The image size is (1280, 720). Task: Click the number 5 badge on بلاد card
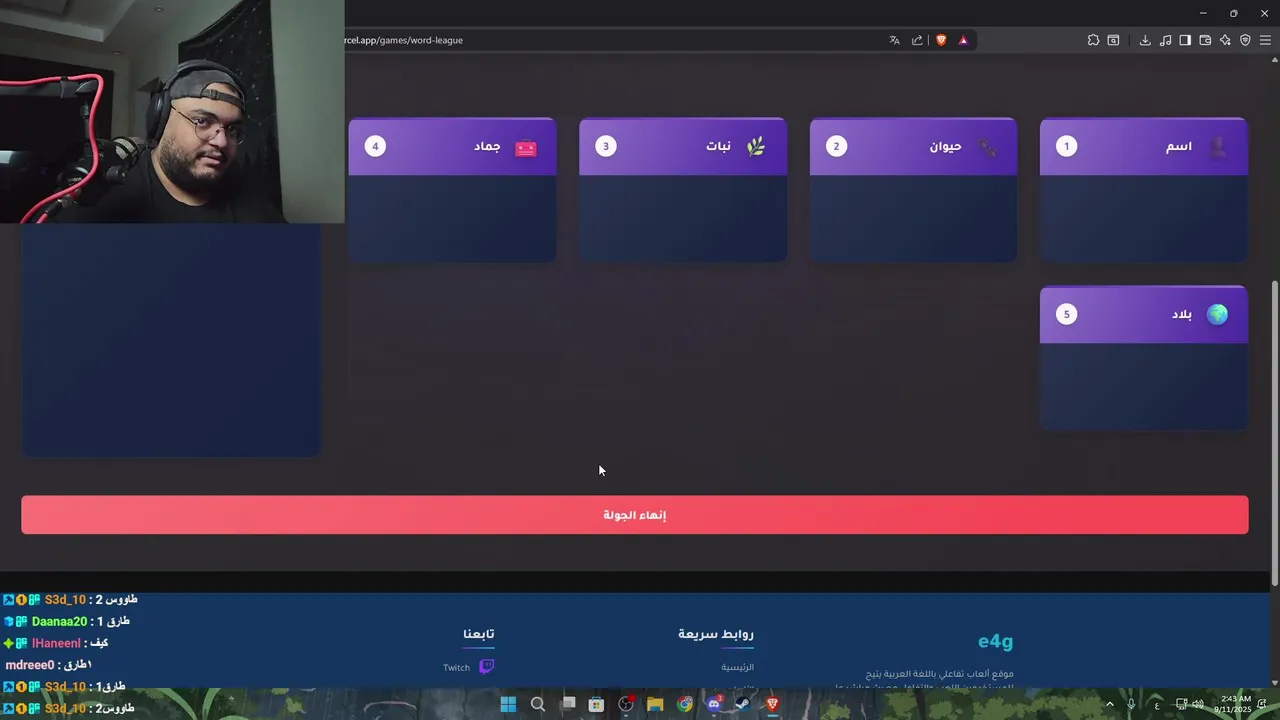tap(1066, 314)
